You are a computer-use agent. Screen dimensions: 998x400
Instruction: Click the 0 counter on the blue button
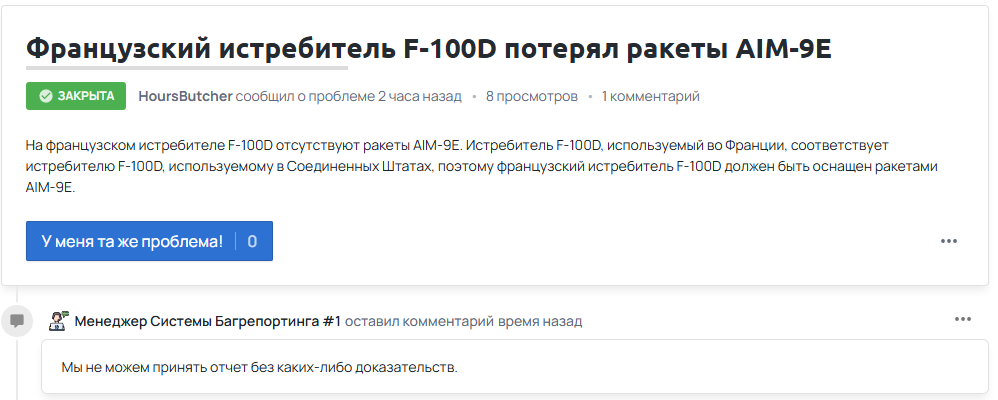click(253, 241)
